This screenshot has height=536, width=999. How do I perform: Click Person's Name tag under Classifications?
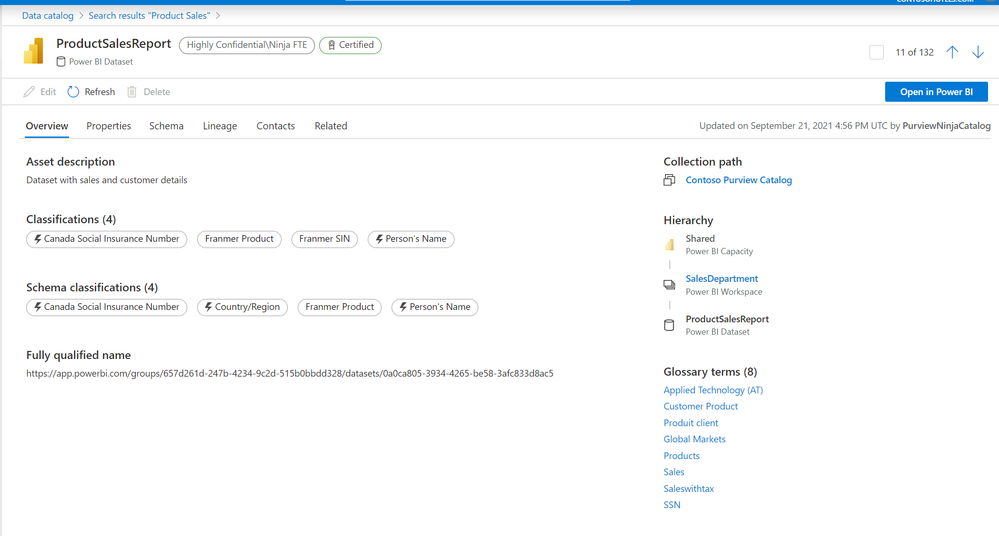click(411, 239)
